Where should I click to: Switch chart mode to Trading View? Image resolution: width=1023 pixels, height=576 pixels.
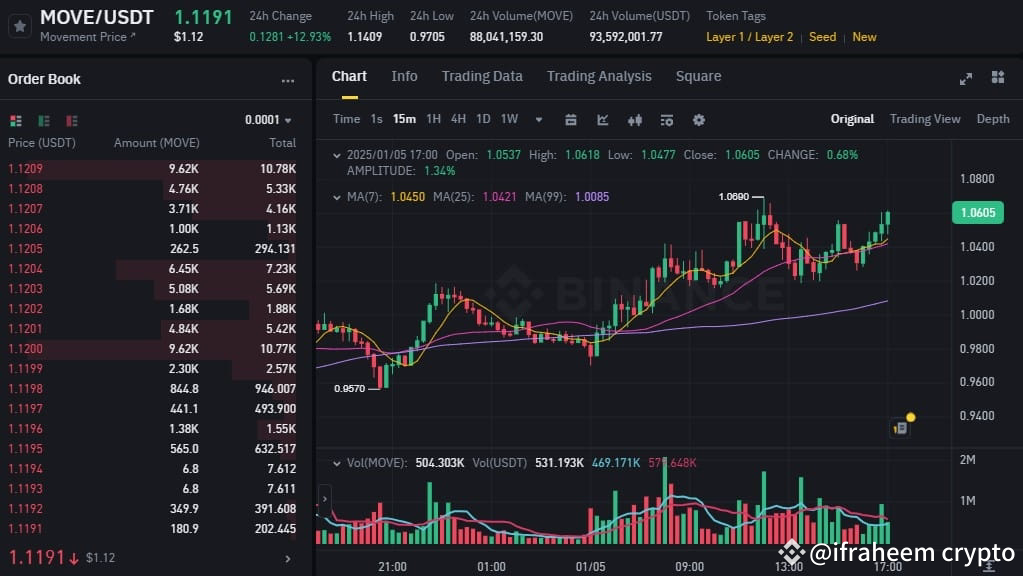coord(924,119)
